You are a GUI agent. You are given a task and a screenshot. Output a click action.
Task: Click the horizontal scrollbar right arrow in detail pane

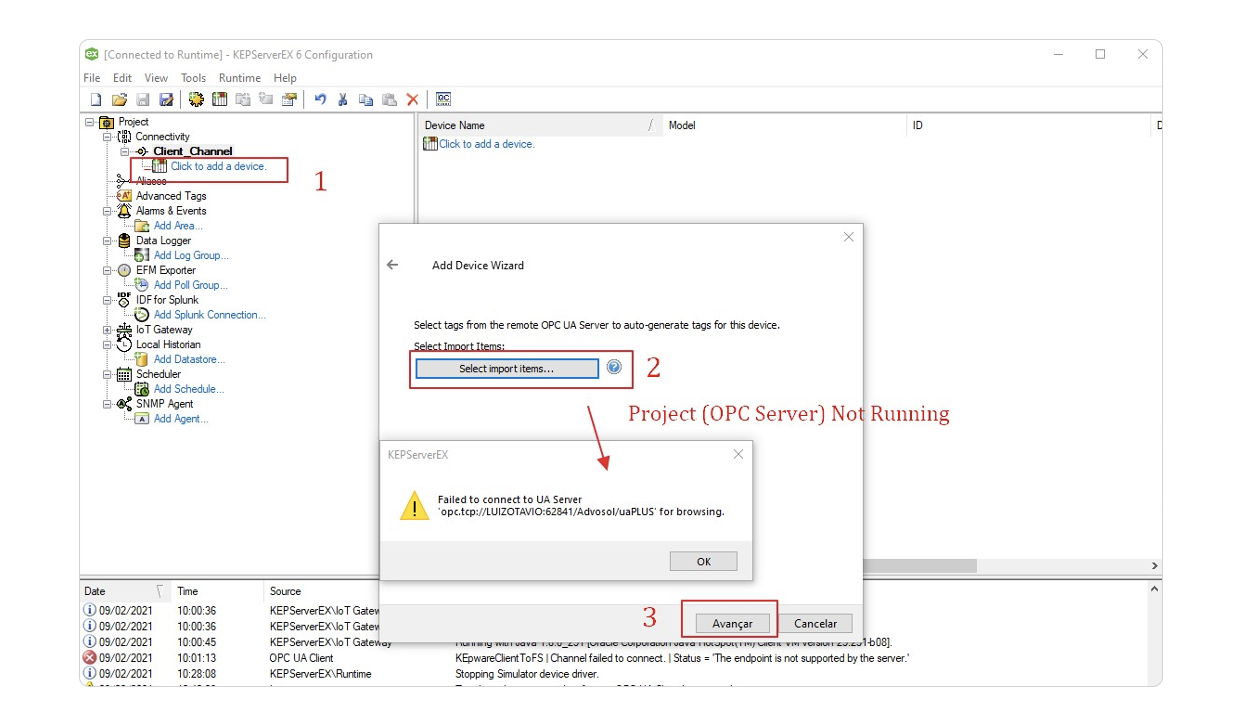pyautogui.click(x=1155, y=566)
